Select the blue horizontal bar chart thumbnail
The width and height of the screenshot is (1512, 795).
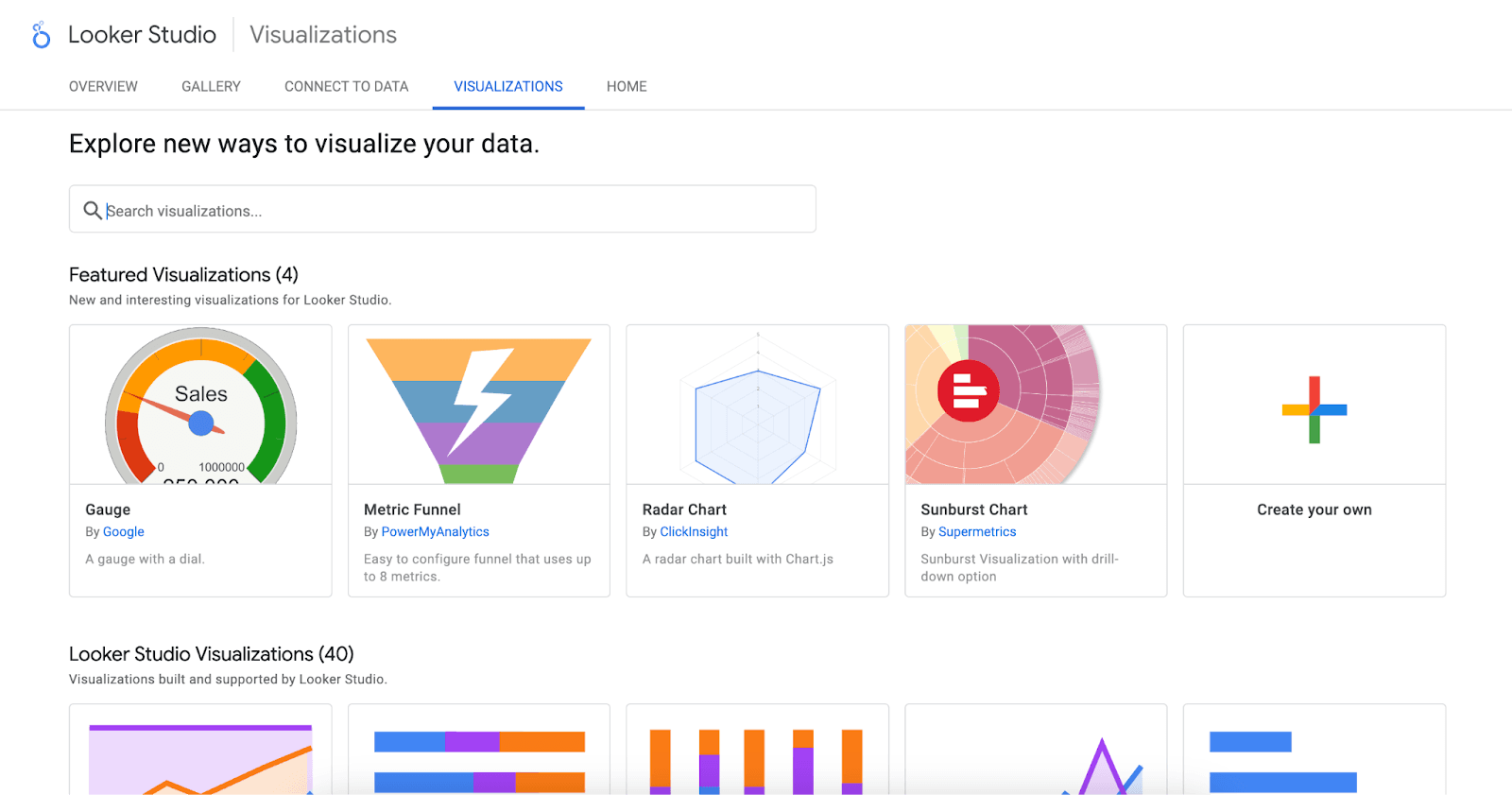pos(1314,756)
